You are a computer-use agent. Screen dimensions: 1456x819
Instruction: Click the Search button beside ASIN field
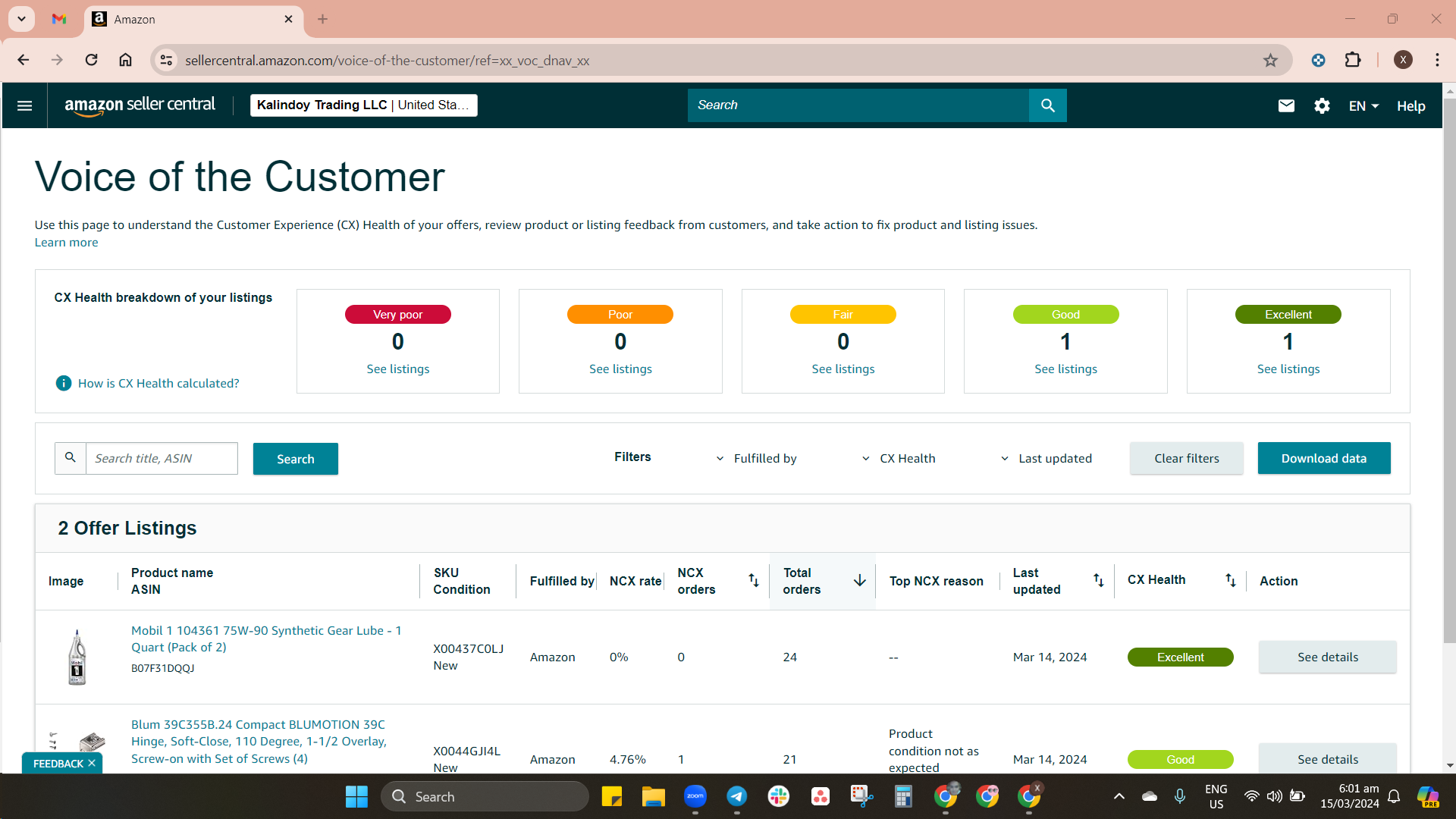pyautogui.click(x=295, y=459)
